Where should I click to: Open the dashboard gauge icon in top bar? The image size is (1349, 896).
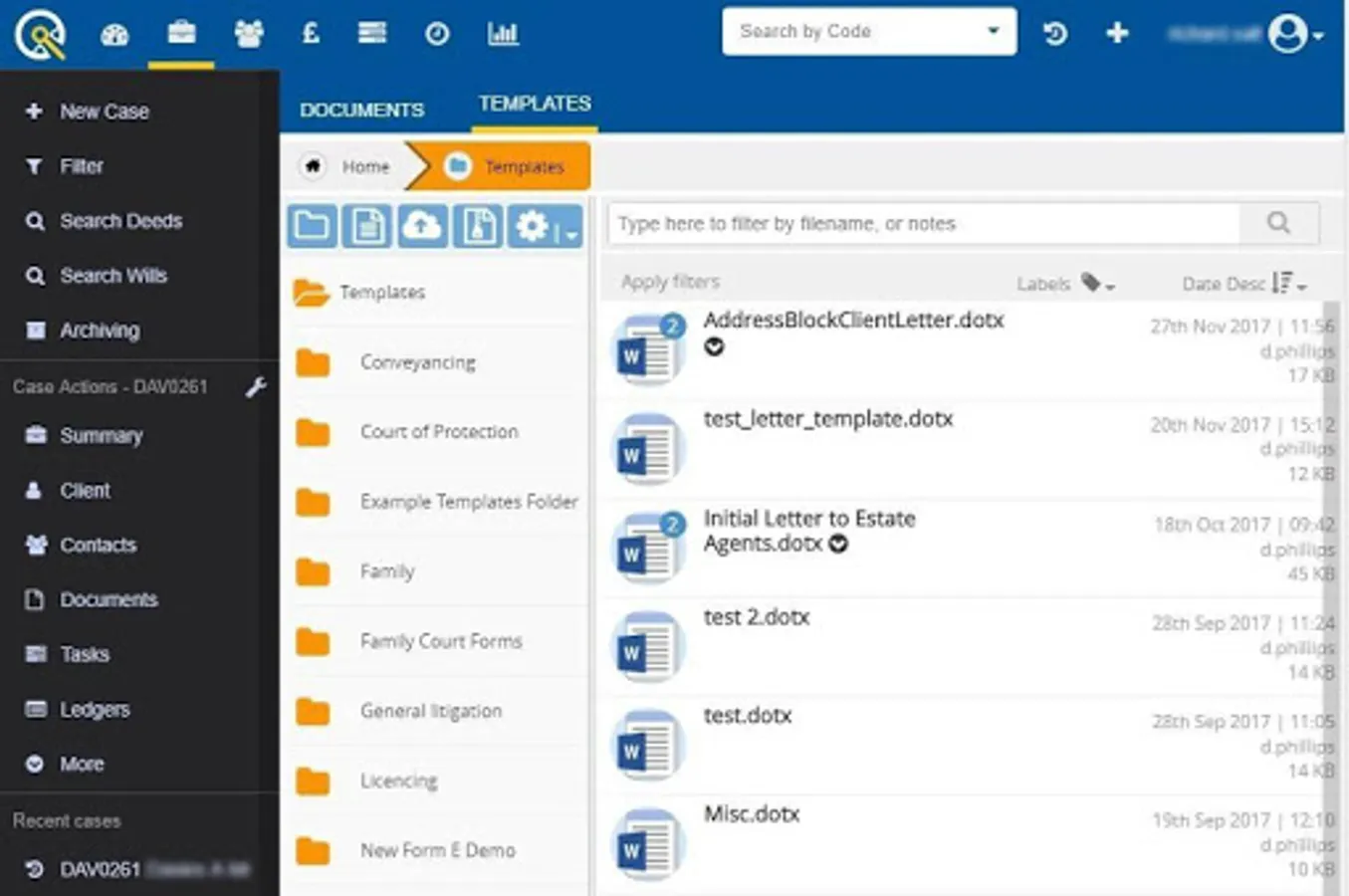point(114,35)
